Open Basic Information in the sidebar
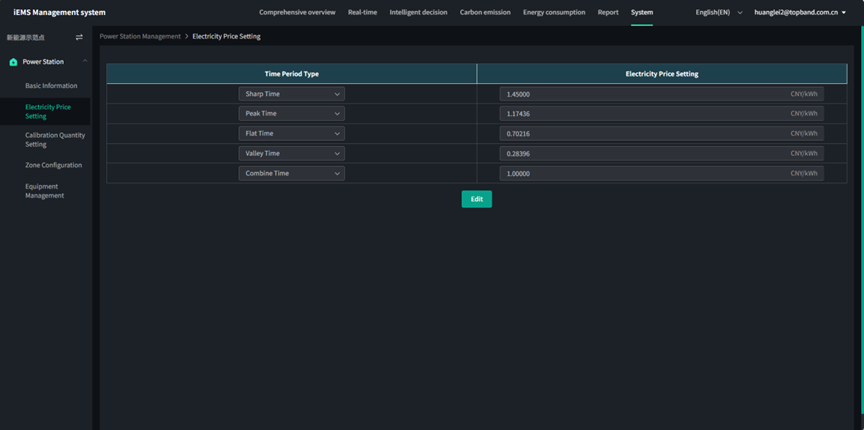 click(x=51, y=86)
